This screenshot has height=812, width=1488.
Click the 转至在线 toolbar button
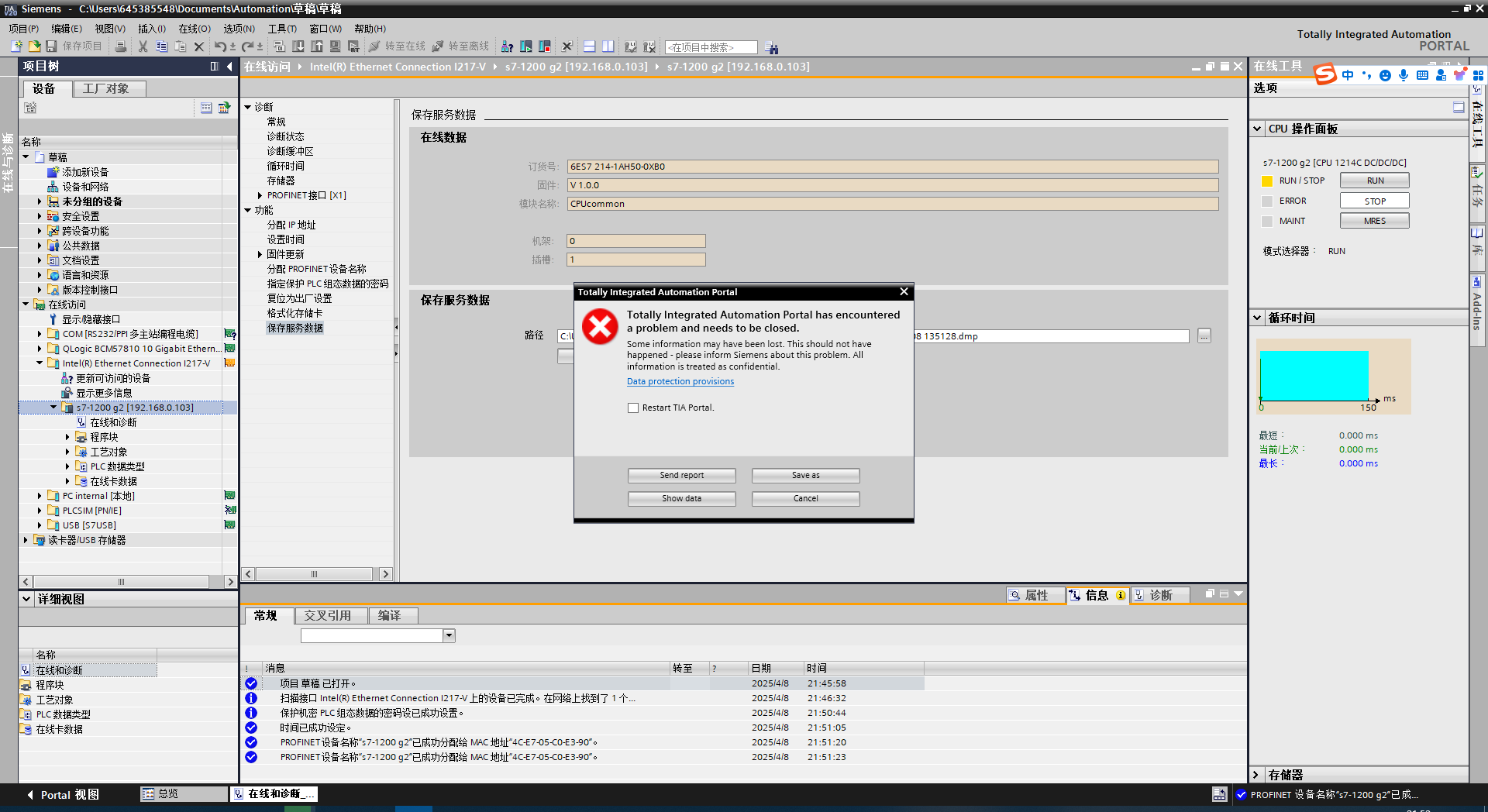click(x=398, y=46)
